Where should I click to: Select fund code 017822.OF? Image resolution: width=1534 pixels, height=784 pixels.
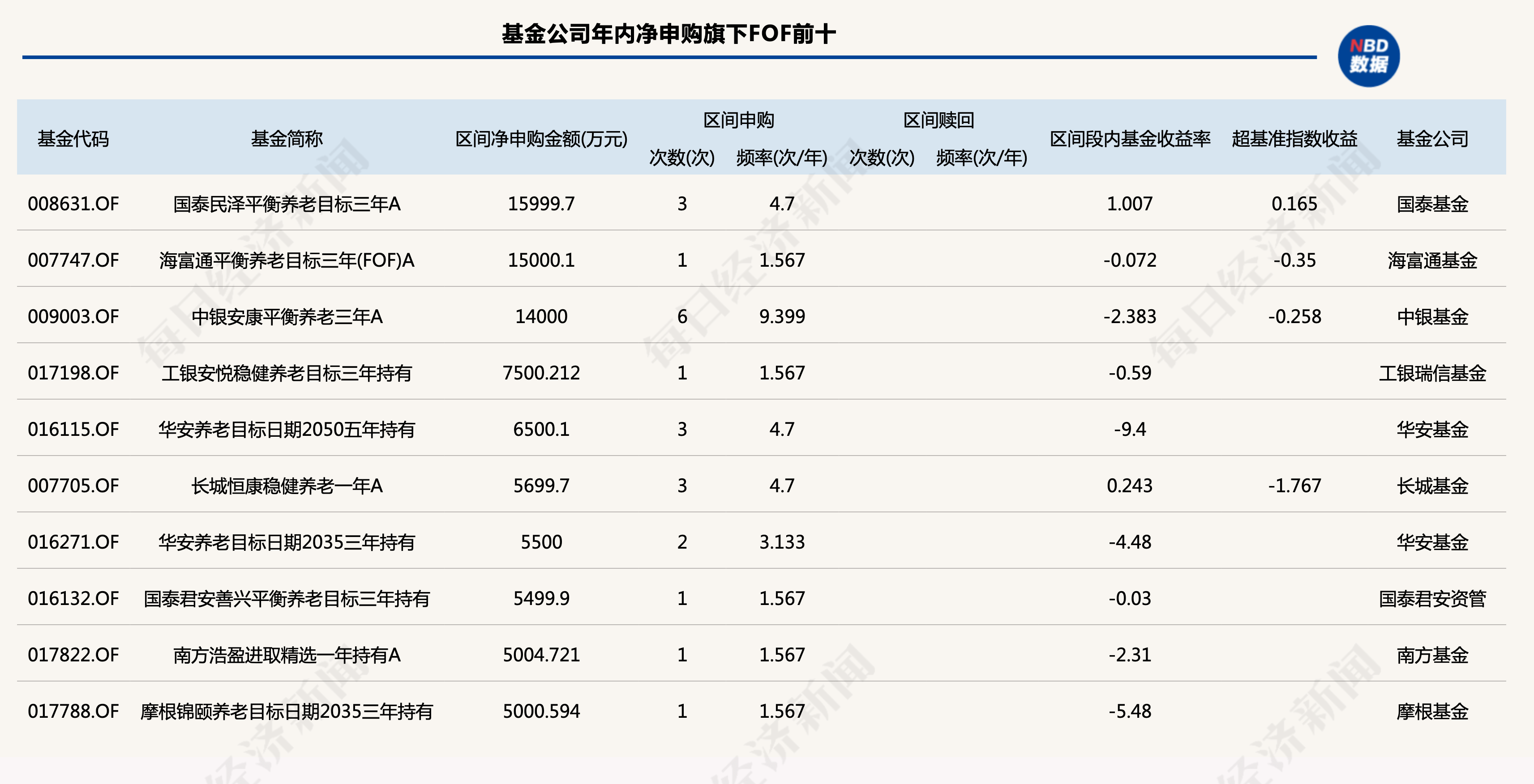pyautogui.click(x=73, y=655)
